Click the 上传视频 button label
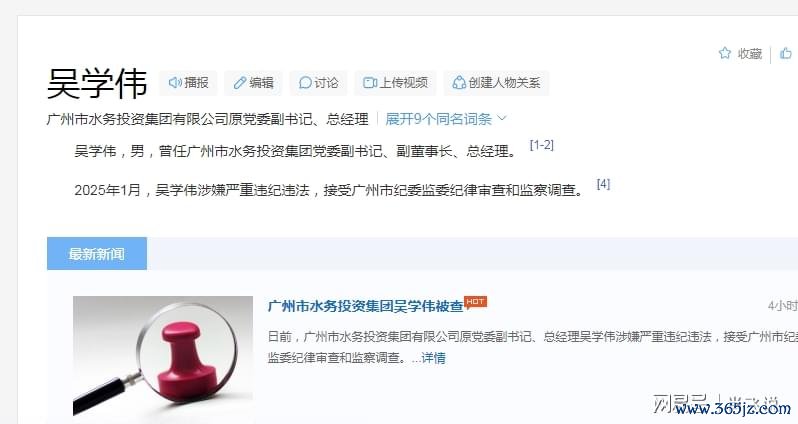This screenshot has width=798, height=424. pyautogui.click(x=404, y=83)
